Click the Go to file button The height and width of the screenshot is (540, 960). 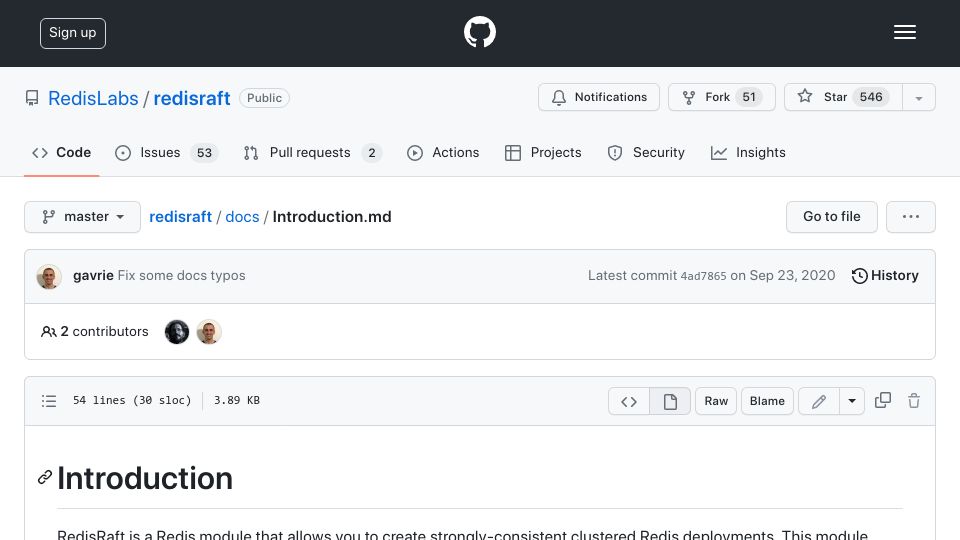tap(831, 217)
